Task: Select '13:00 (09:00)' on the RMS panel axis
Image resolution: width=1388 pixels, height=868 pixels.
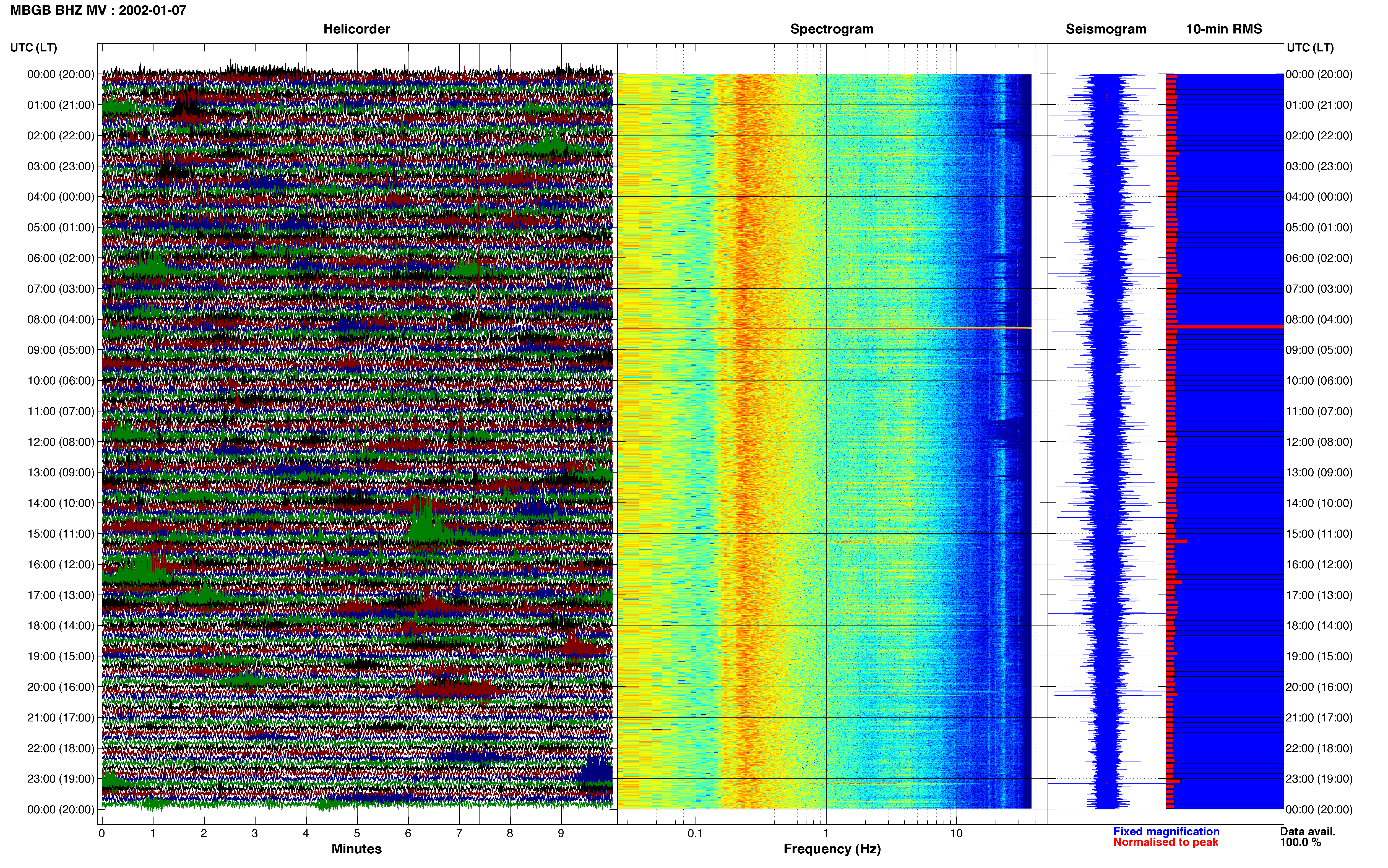Action: (x=1319, y=473)
